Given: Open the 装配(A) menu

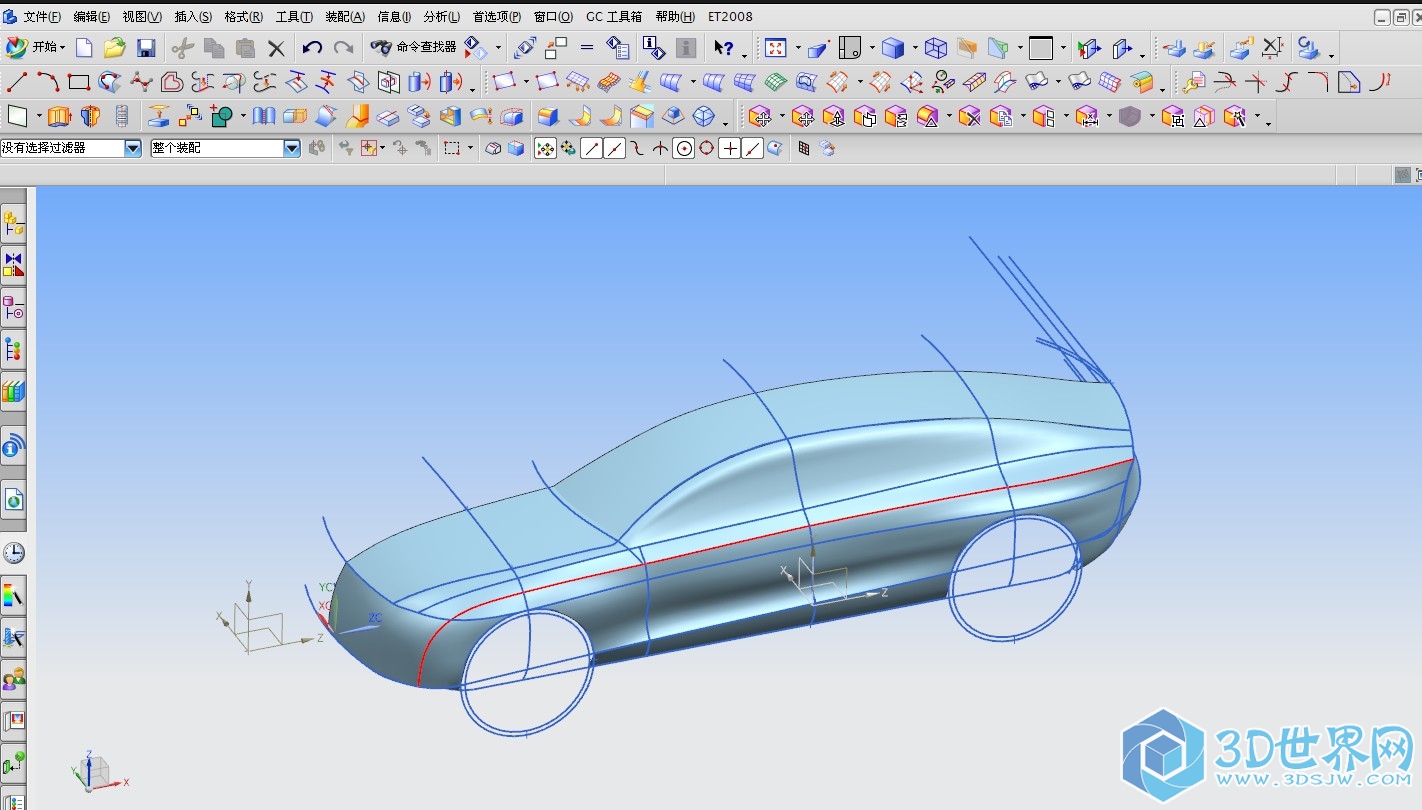Looking at the screenshot, I should click(x=345, y=17).
